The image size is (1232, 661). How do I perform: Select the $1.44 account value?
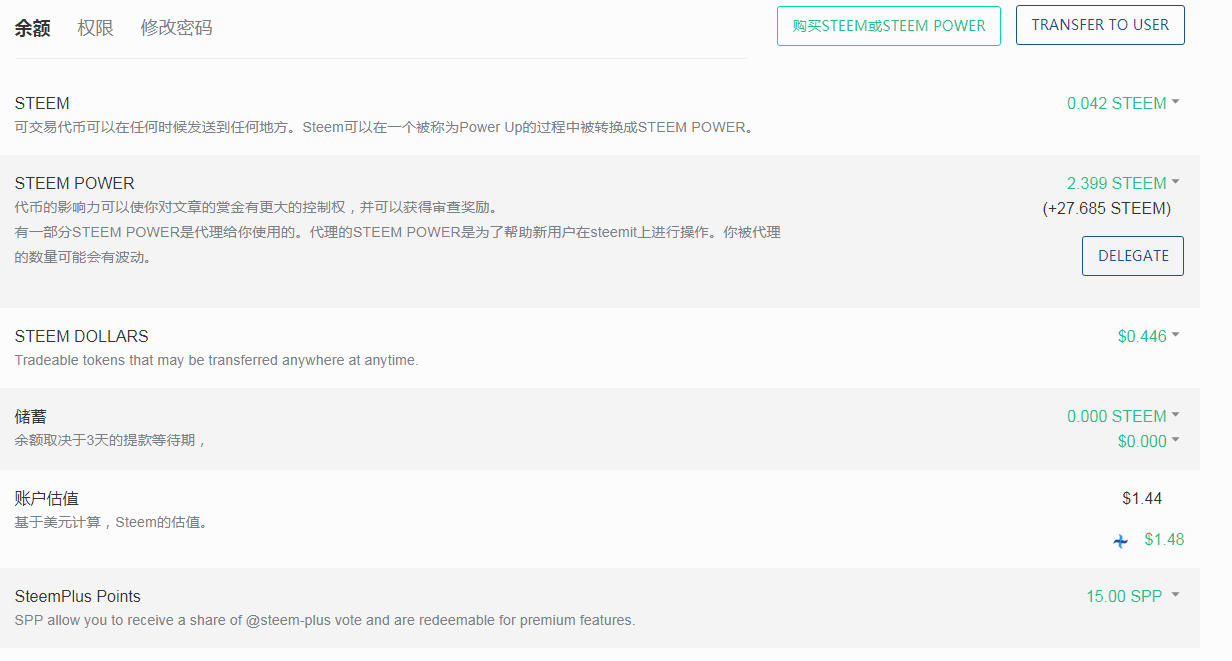point(1142,498)
